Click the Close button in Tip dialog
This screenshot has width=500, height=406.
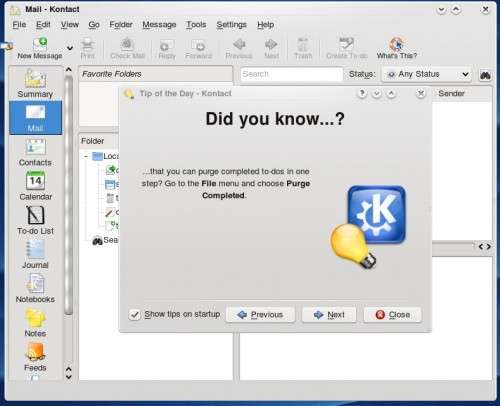[x=393, y=315]
